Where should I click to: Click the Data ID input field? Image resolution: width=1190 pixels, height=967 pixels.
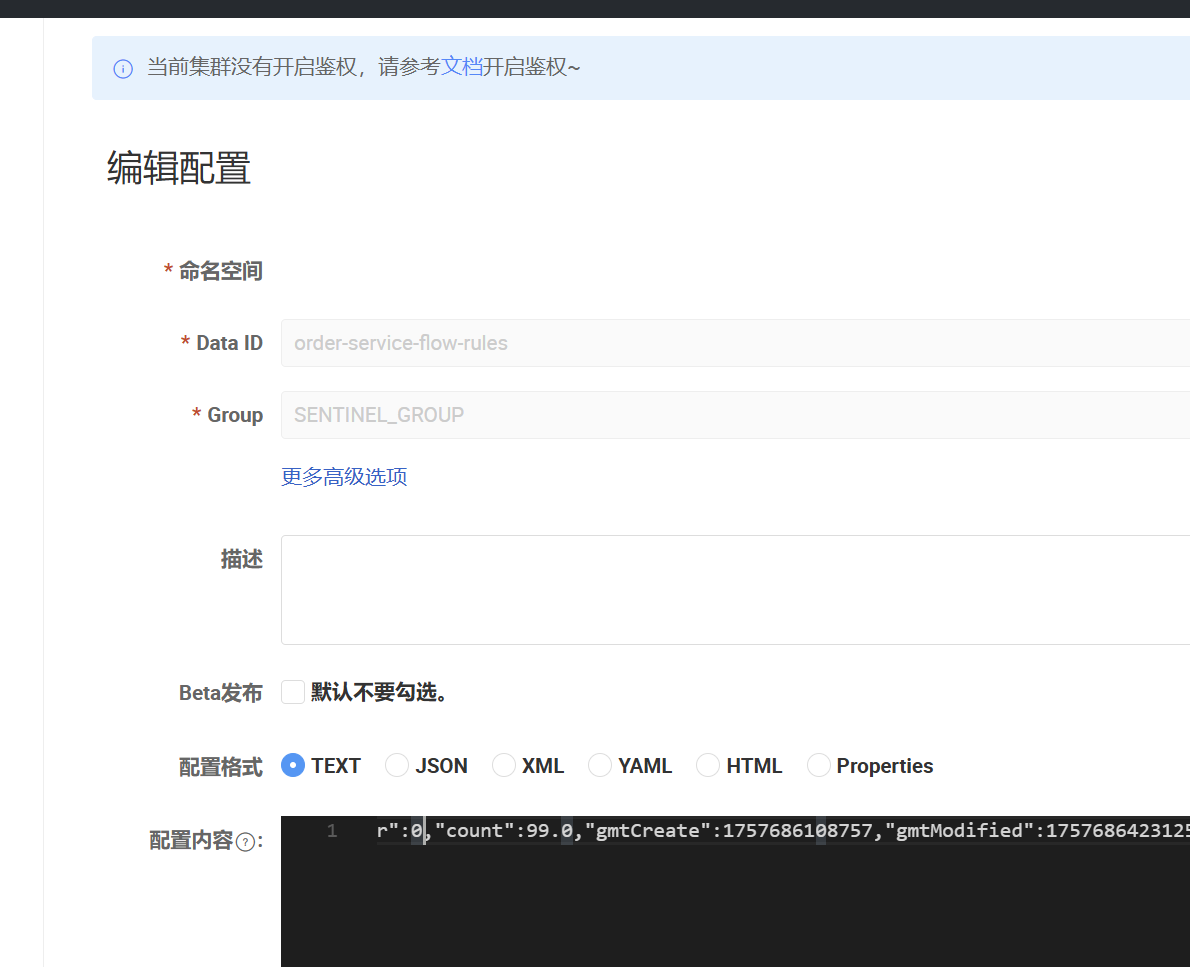[735, 343]
